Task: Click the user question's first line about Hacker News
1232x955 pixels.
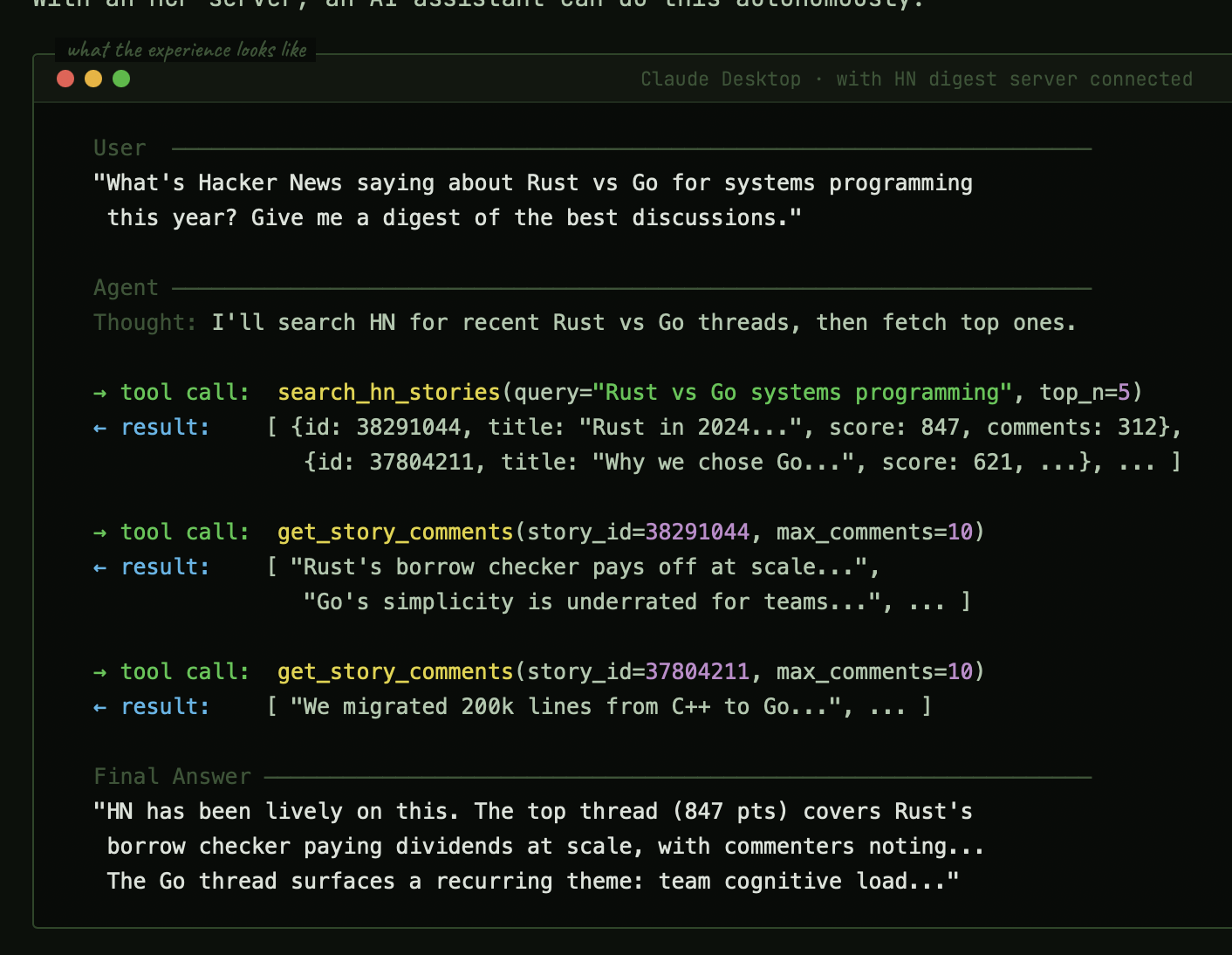Action: [533, 183]
